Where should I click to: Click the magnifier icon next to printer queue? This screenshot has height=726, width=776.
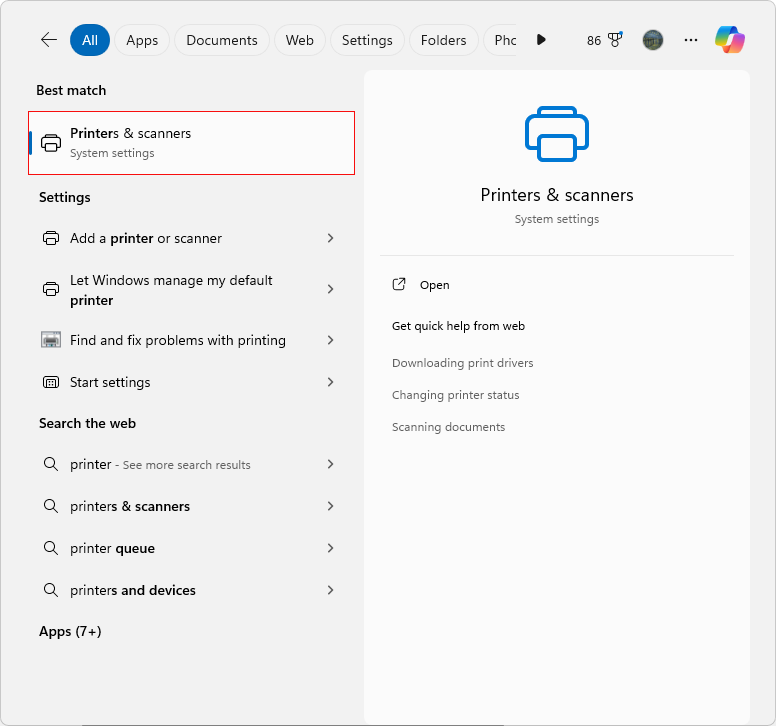coord(50,547)
